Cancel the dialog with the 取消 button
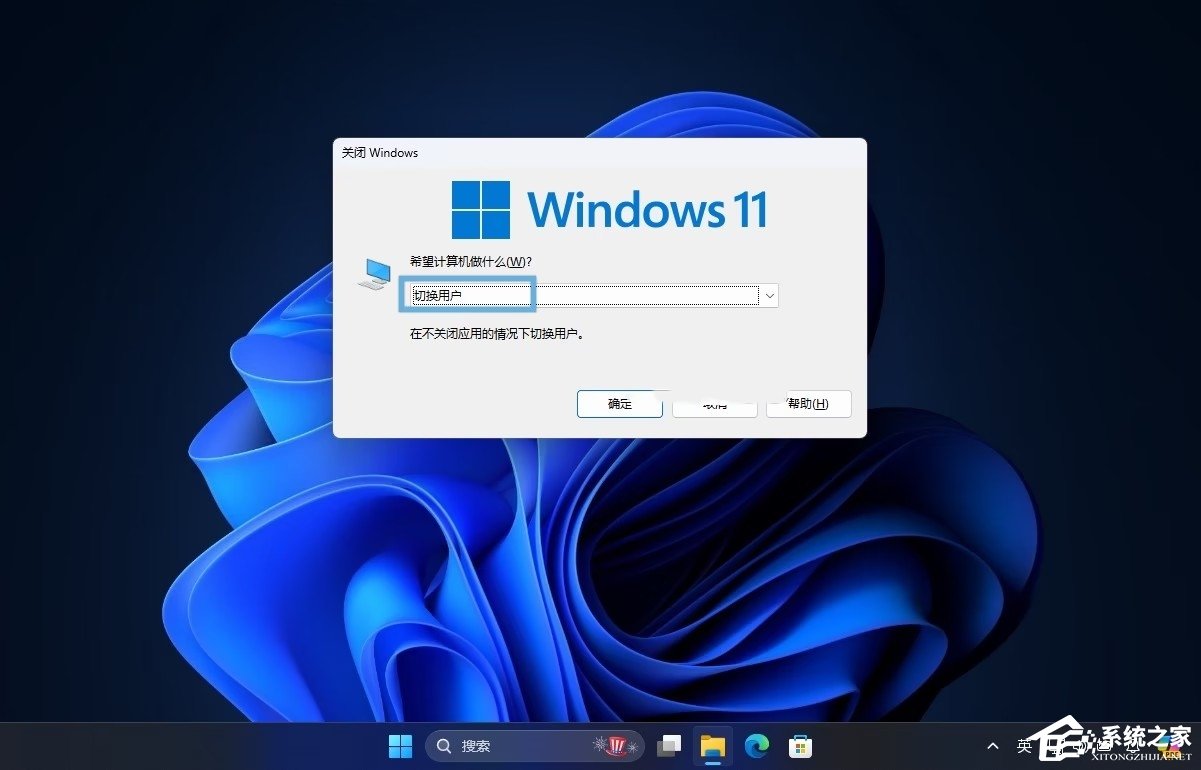This screenshot has width=1201, height=770. [714, 404]
